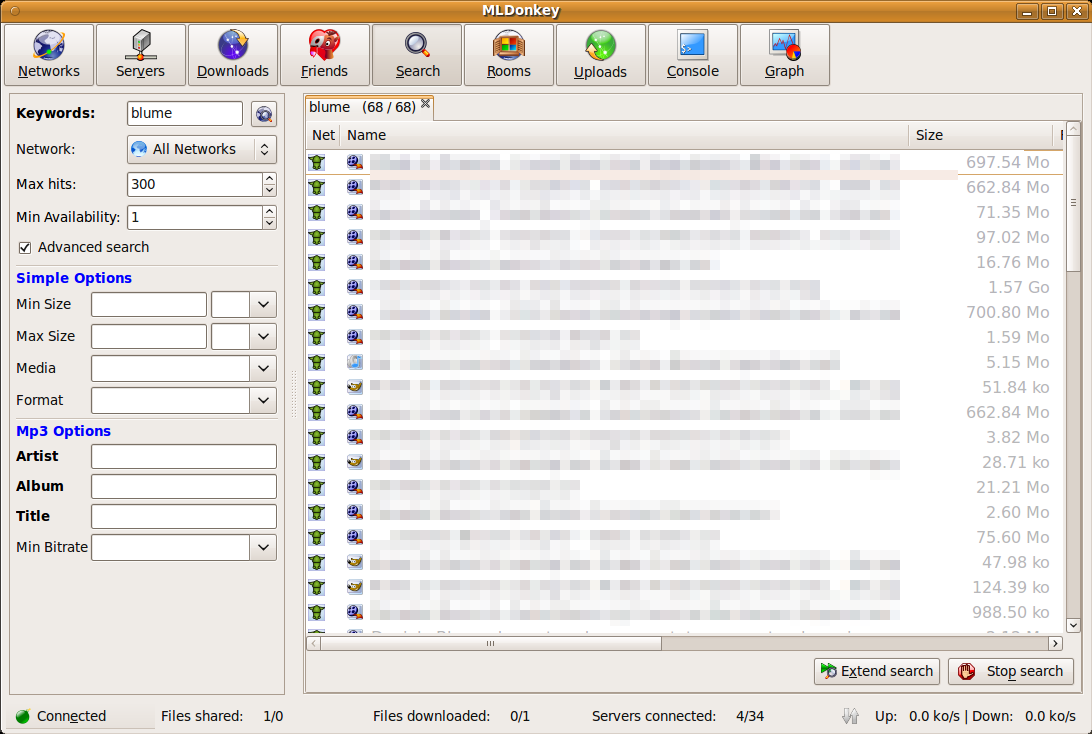Image resolution: width=1092 pixels, height=734 pixels.
Task: Click the file type icon of the 5.15 Mo result
Action: pyautogui.click(x=354, y=362)
